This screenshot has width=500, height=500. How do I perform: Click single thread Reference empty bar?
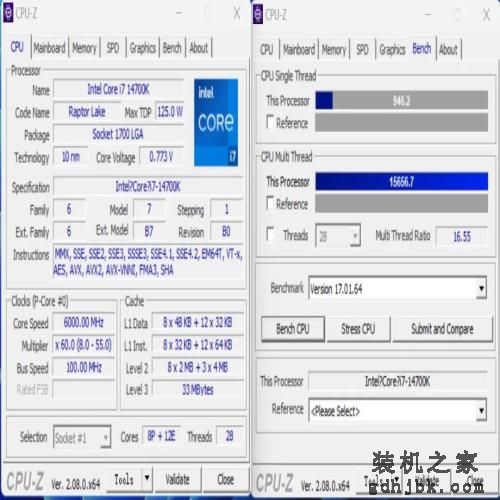402,122
